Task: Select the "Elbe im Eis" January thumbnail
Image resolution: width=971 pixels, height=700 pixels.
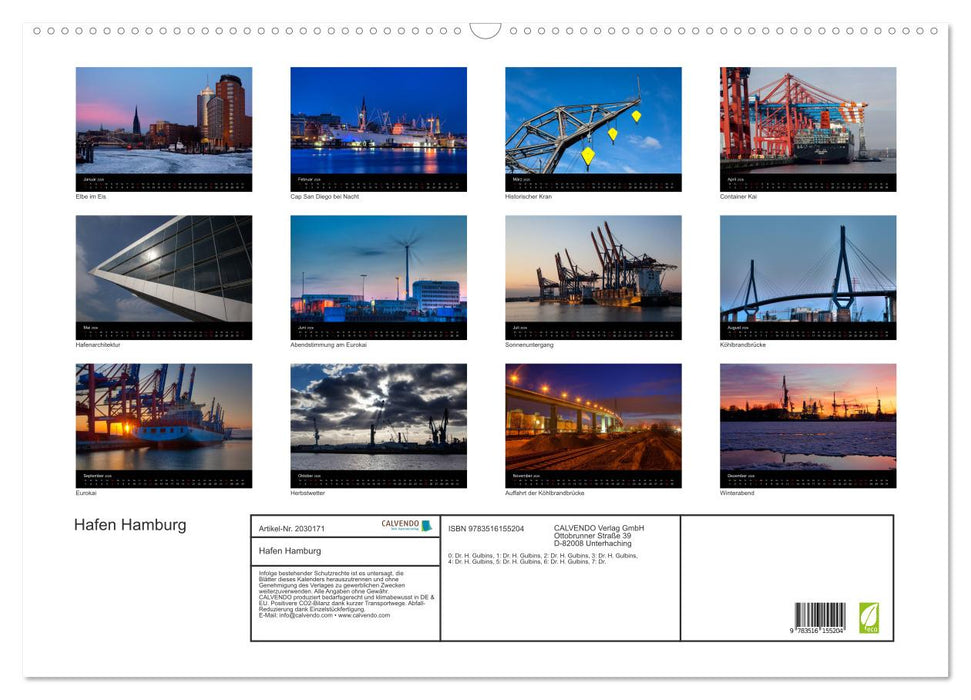Action: 163,125
